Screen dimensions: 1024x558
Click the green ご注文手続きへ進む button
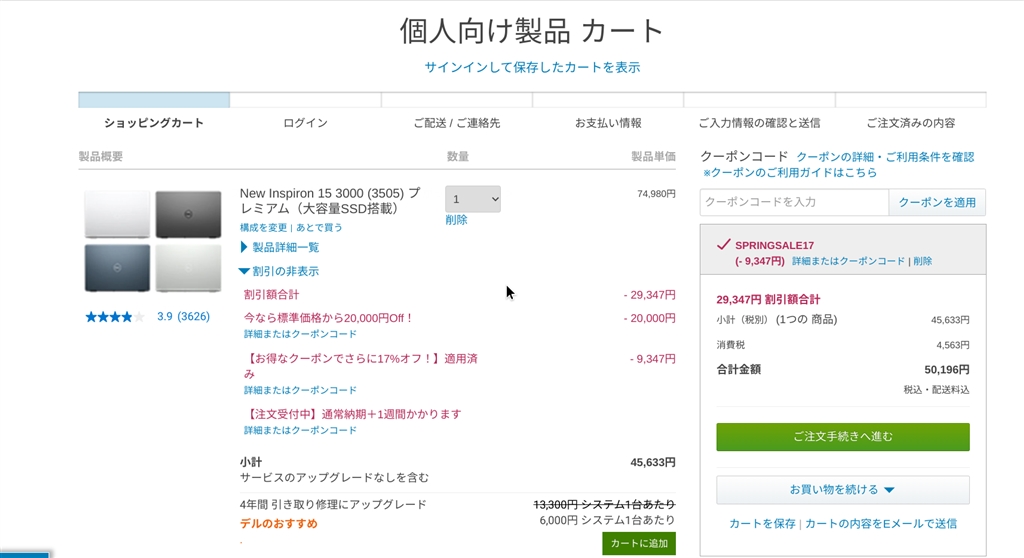tap(842, 437)
